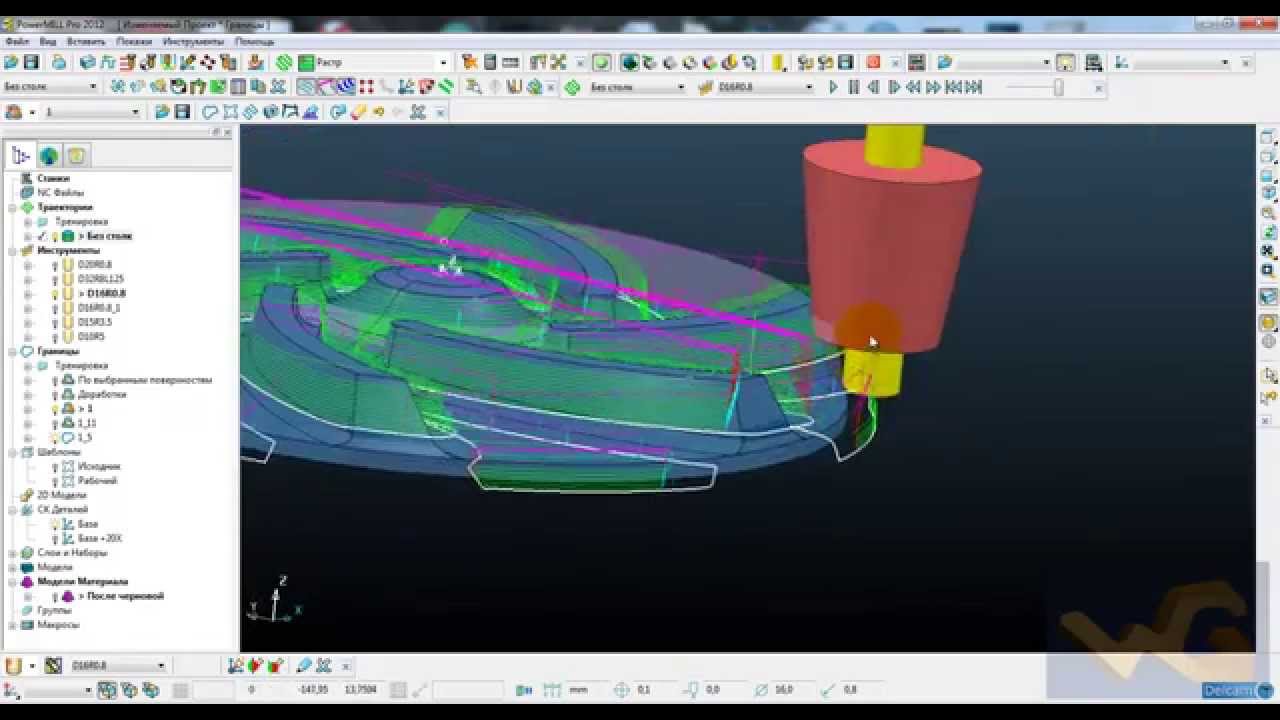
Task: Open the Растр strategy dropdown
Action: click(443, 63)
